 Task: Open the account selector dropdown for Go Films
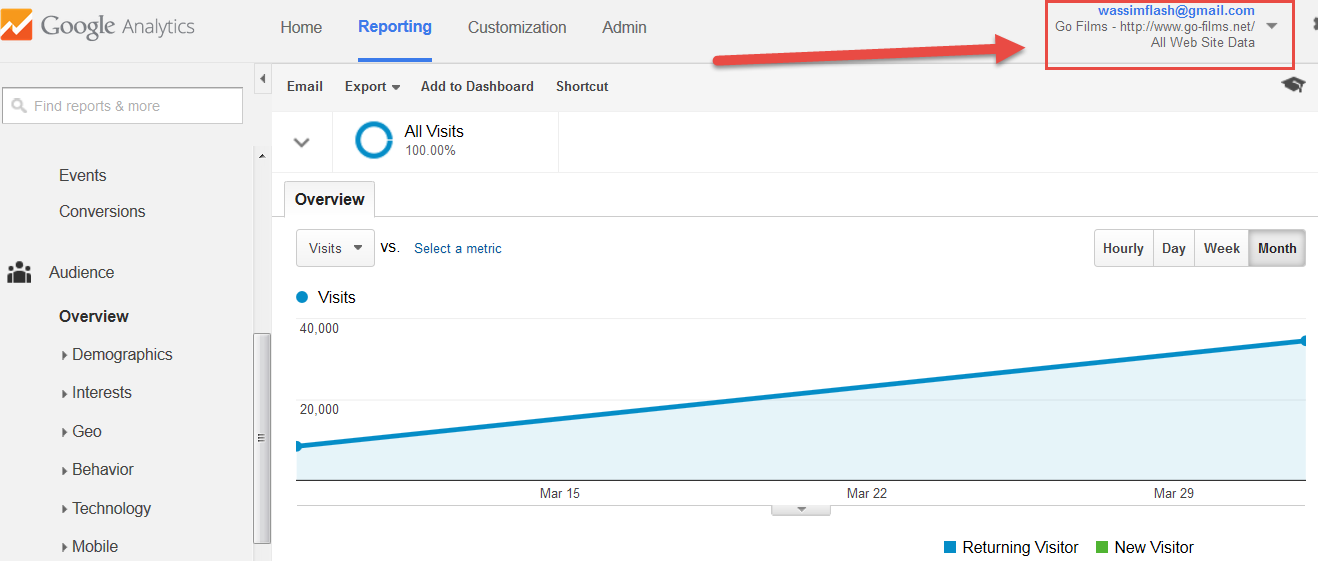(1272, 26)
